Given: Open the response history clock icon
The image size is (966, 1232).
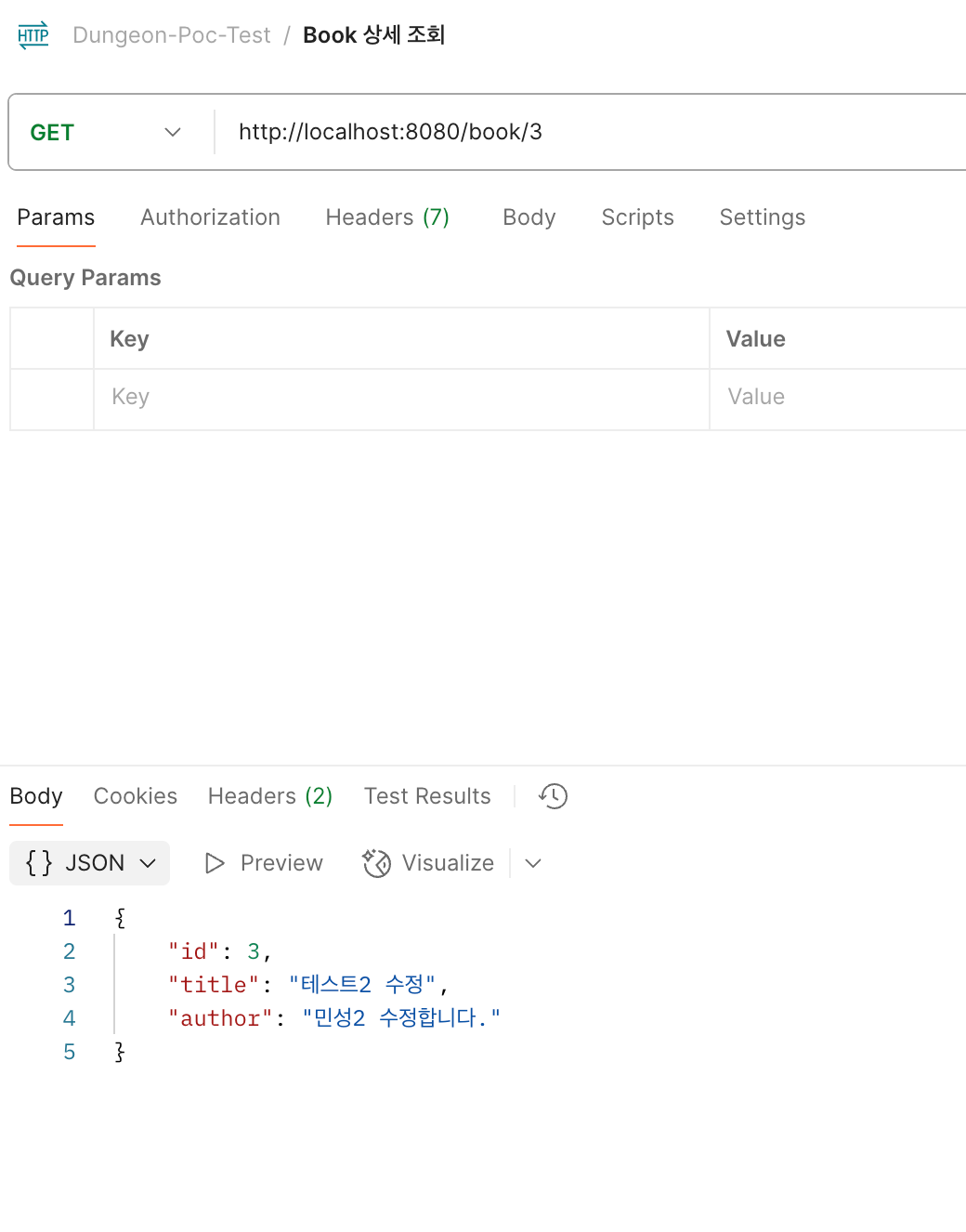Looking at the screenshot, I should pyautogui.click(x=553, y=796).
